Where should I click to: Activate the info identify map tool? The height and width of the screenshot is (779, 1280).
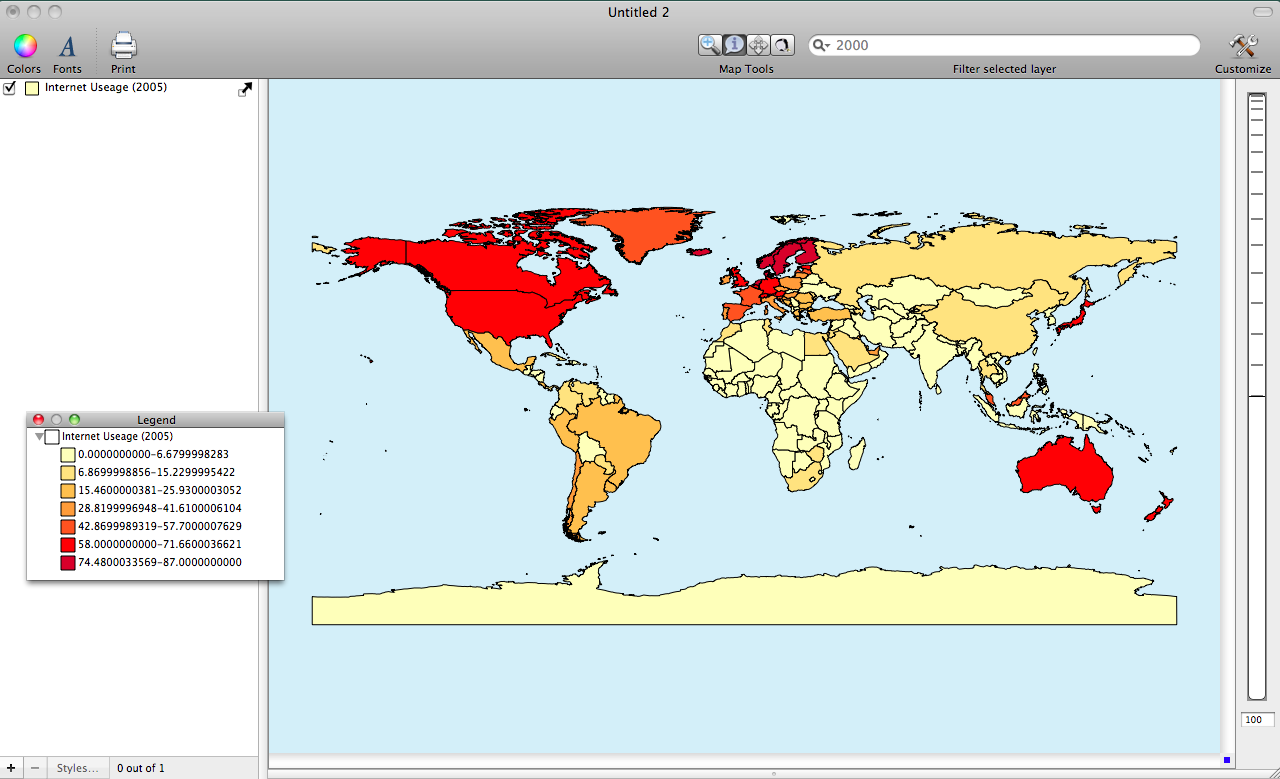(734, 45)
